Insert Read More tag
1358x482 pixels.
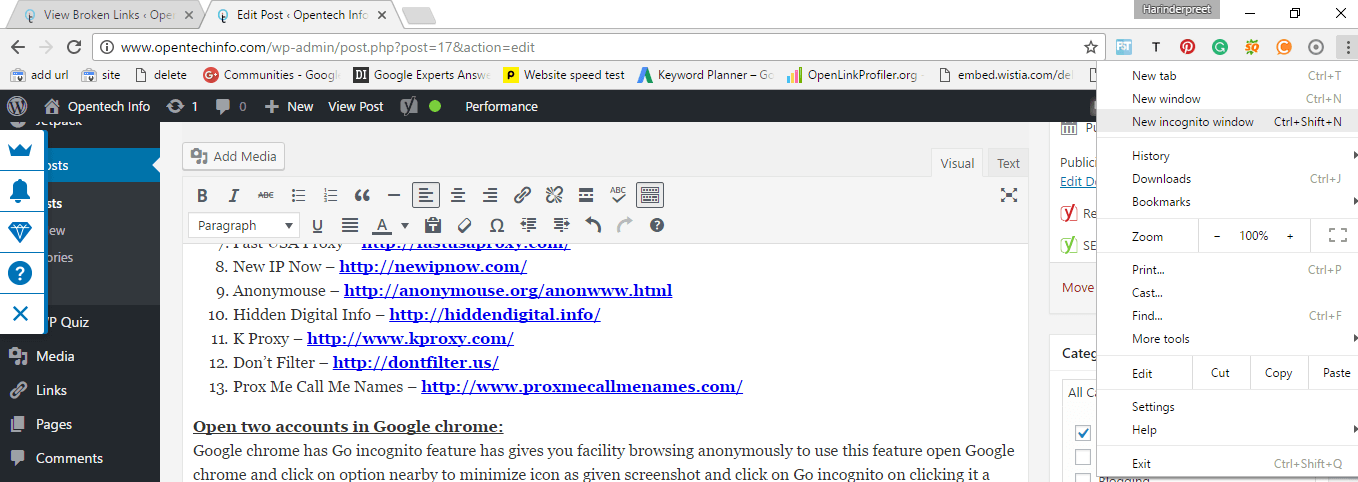click(586, 195)
